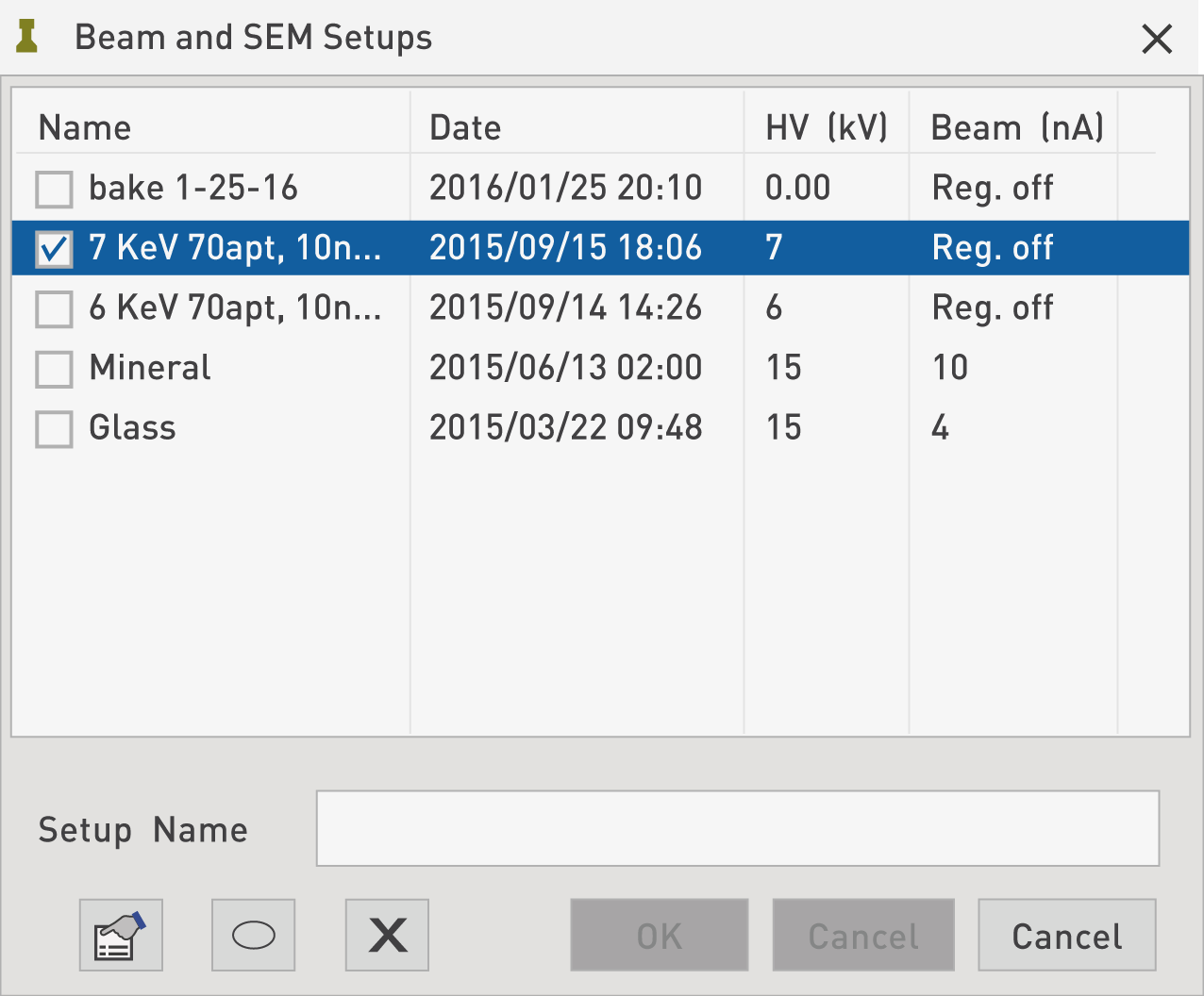Viewport: 1204px width, 996px height.
Task: Click the Beam (nA) column header
Action: tap(1016, 127)
